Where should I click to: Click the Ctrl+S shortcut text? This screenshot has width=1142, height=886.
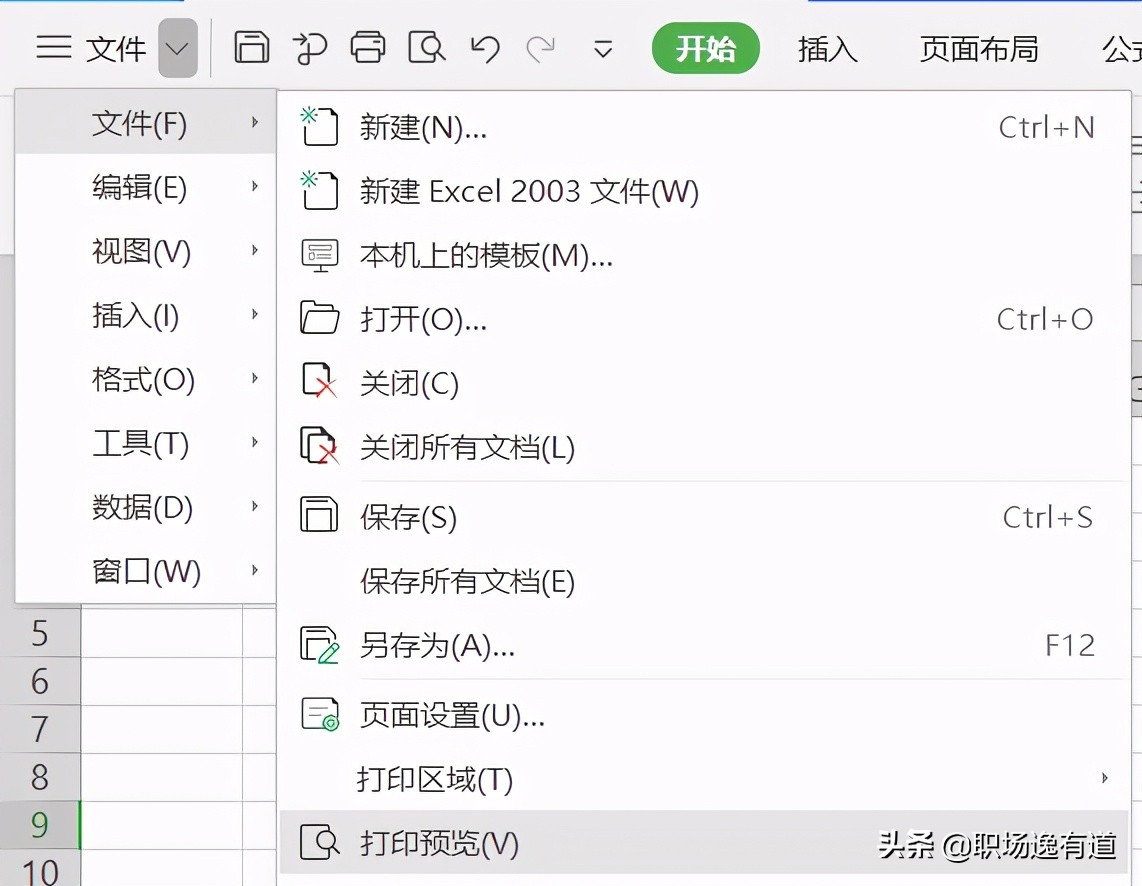pos(1047,518)
